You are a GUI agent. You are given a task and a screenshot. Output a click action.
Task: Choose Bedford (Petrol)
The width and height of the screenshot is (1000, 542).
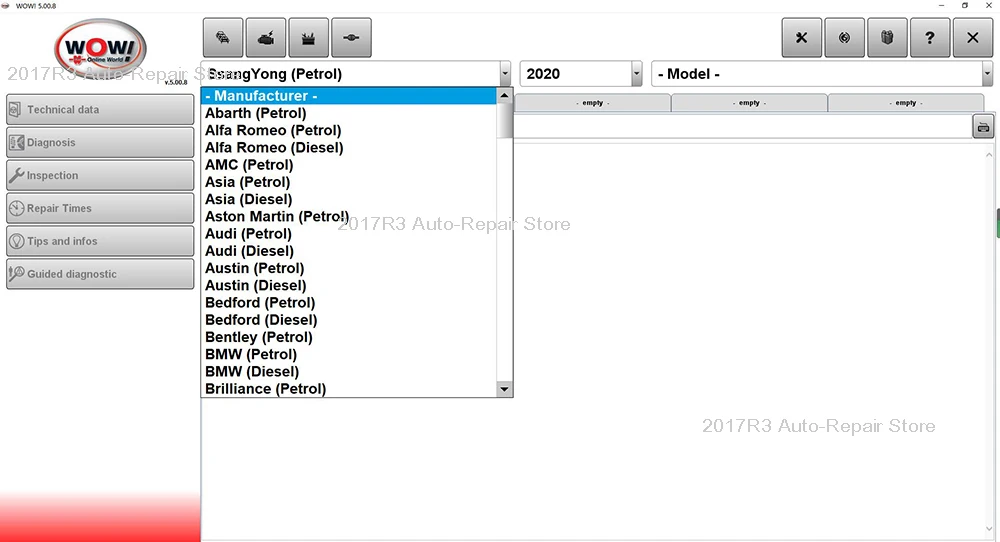point(349,302)
